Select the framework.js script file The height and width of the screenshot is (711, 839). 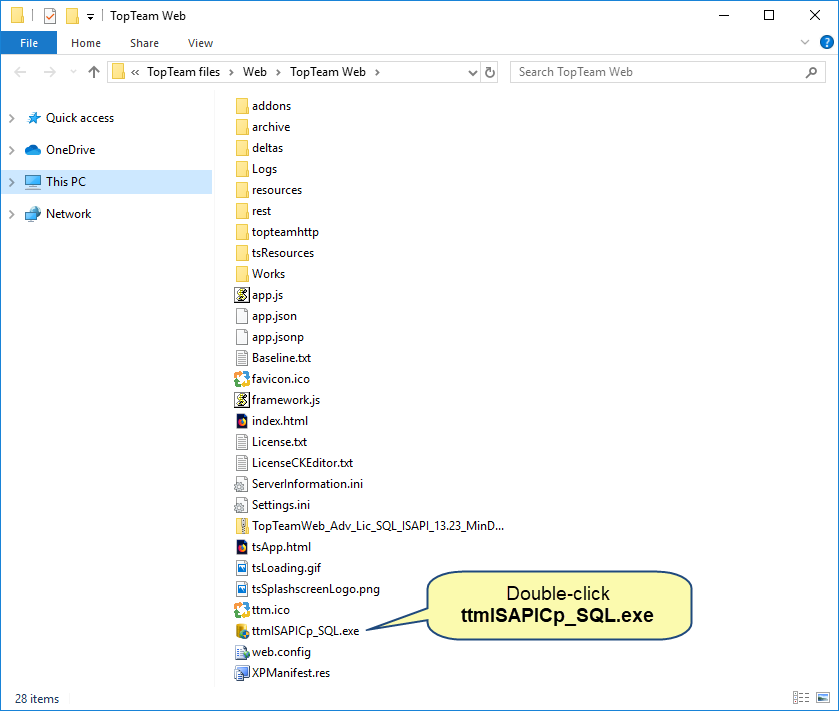pyautogui.click(x=277, y=400)
